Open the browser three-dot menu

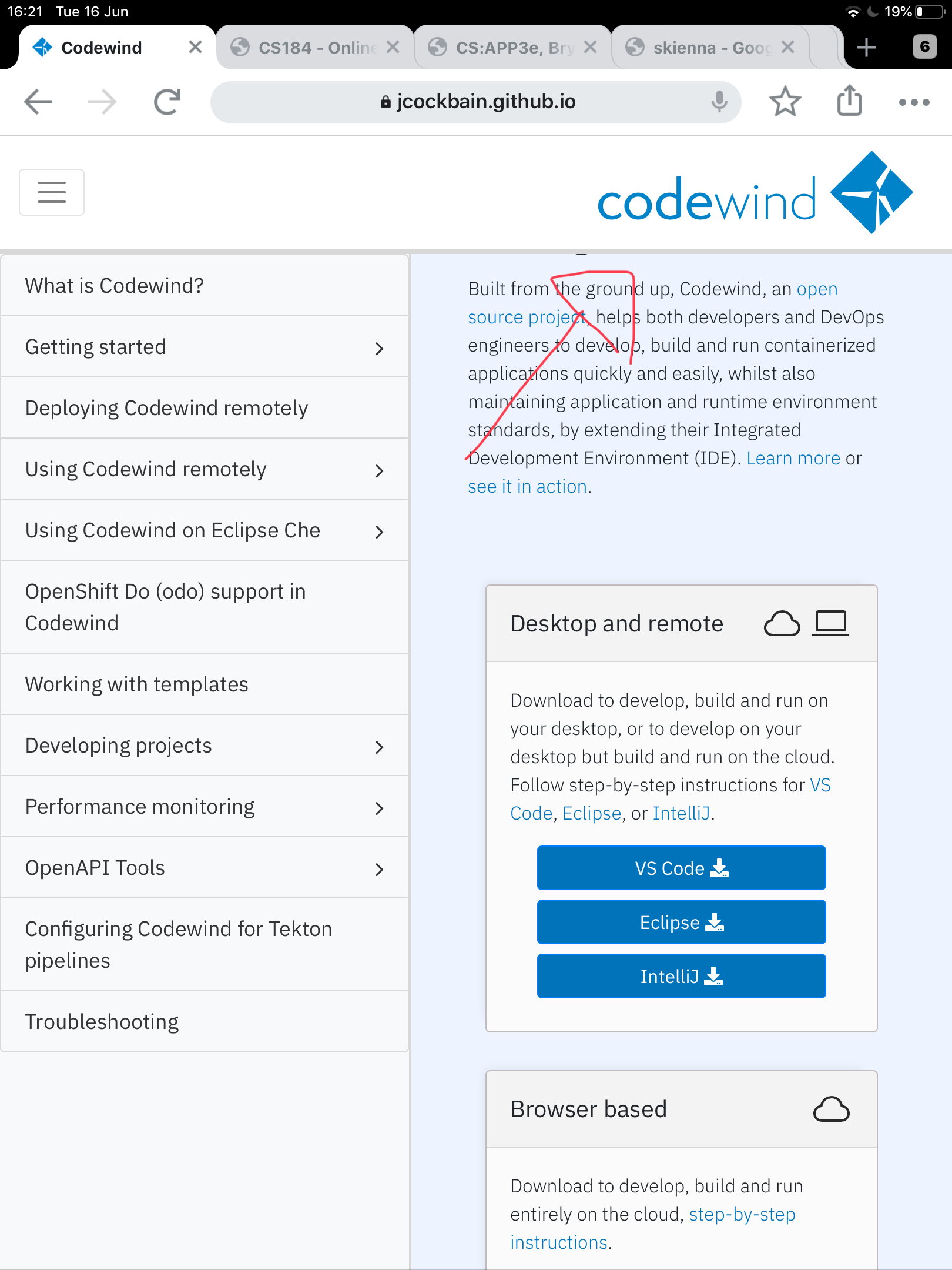(x=913, y=101)
